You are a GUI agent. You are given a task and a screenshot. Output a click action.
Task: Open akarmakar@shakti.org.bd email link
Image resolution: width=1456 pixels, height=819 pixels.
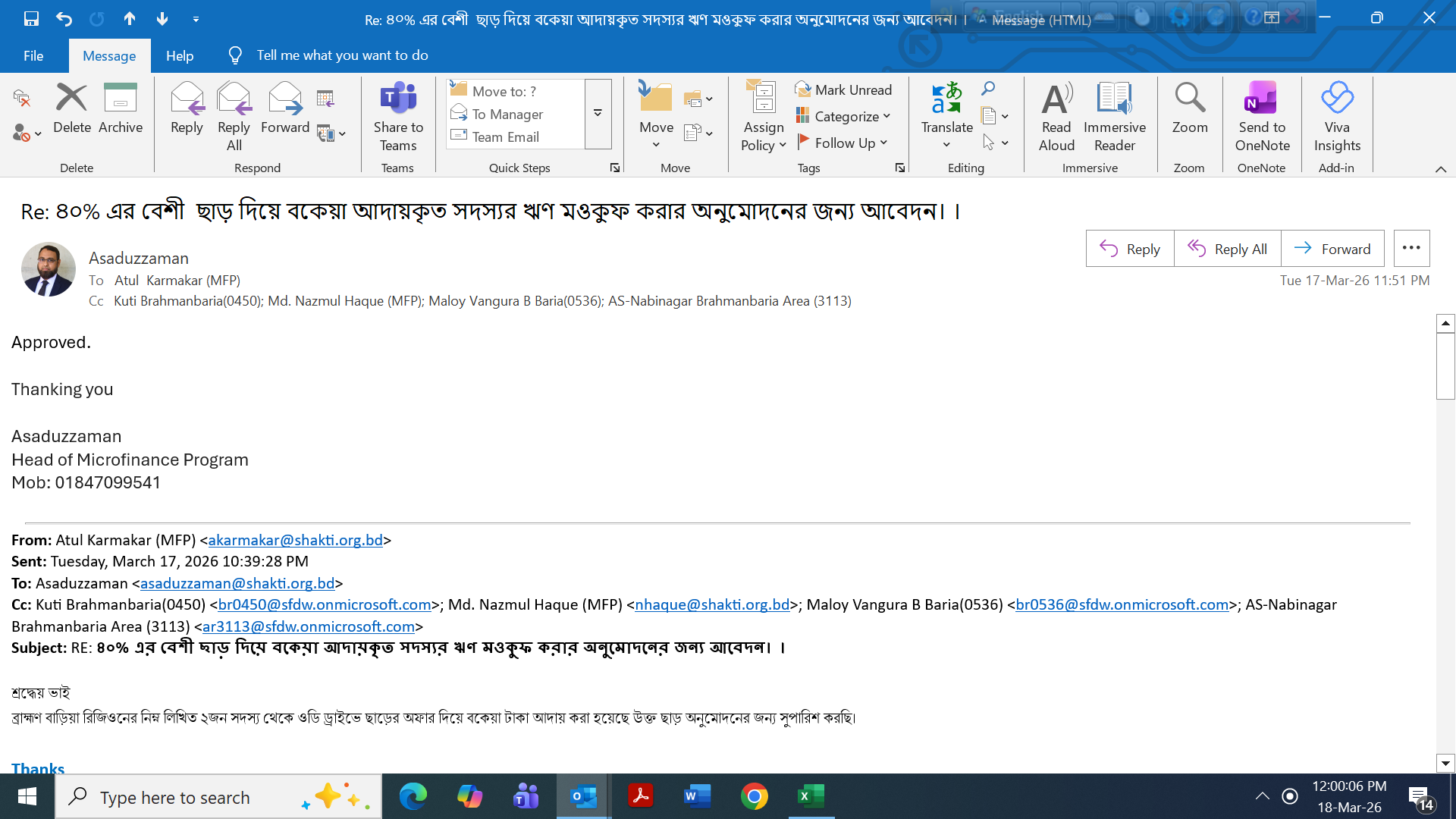295,540
